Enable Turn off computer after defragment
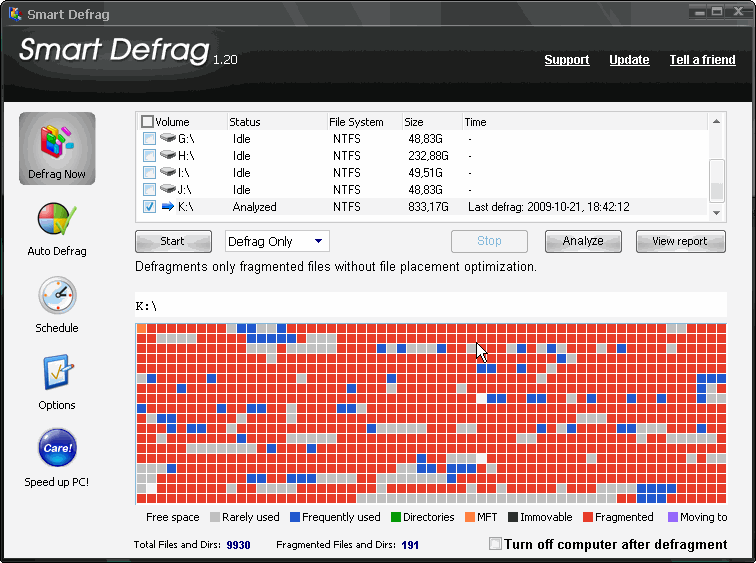This screenshot has width=756, height=563. pos(495,544)
